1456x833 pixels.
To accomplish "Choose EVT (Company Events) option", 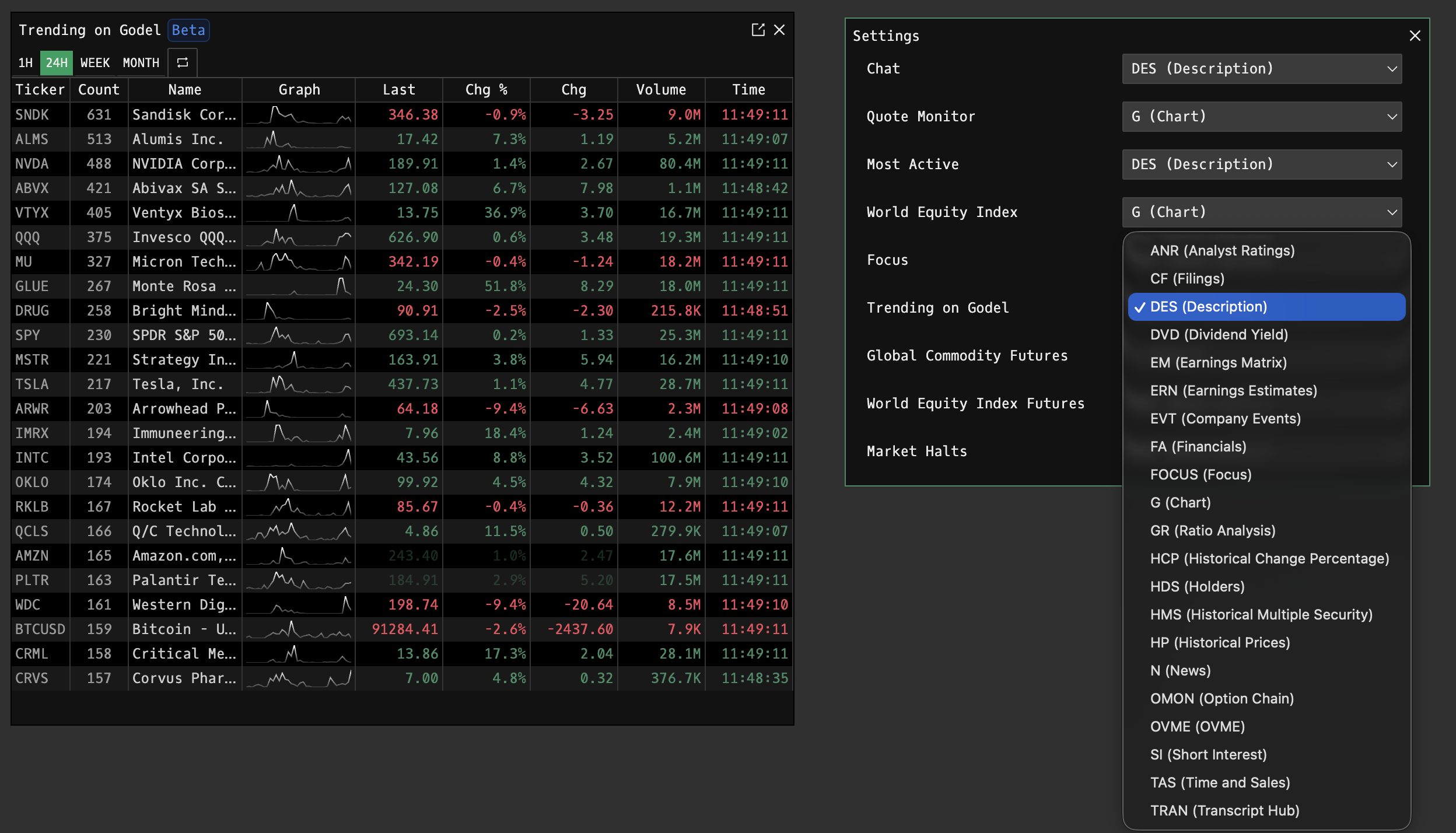I will [1266, 419].
